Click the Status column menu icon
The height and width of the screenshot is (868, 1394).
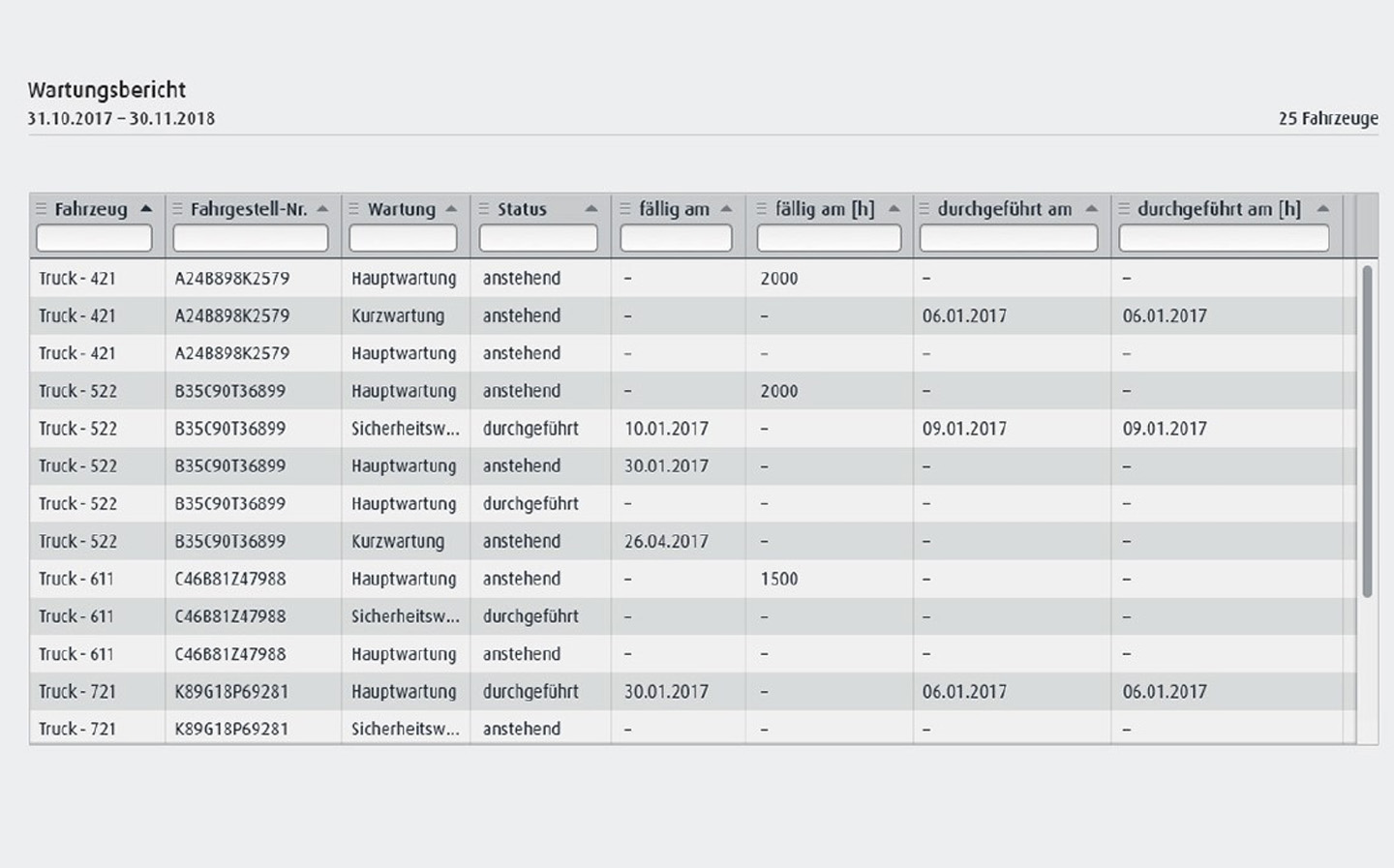[x=483, y=209]
